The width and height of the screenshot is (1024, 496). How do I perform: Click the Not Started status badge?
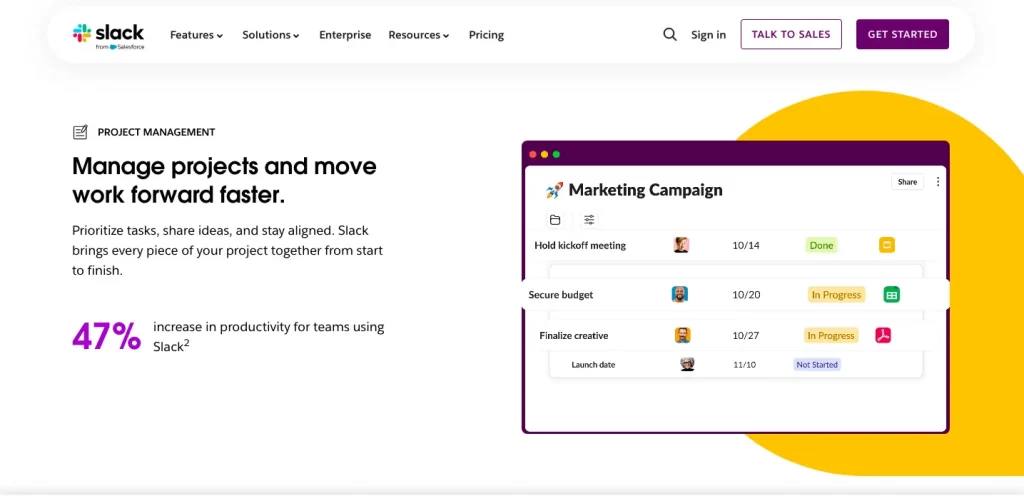tap(817, 365)
